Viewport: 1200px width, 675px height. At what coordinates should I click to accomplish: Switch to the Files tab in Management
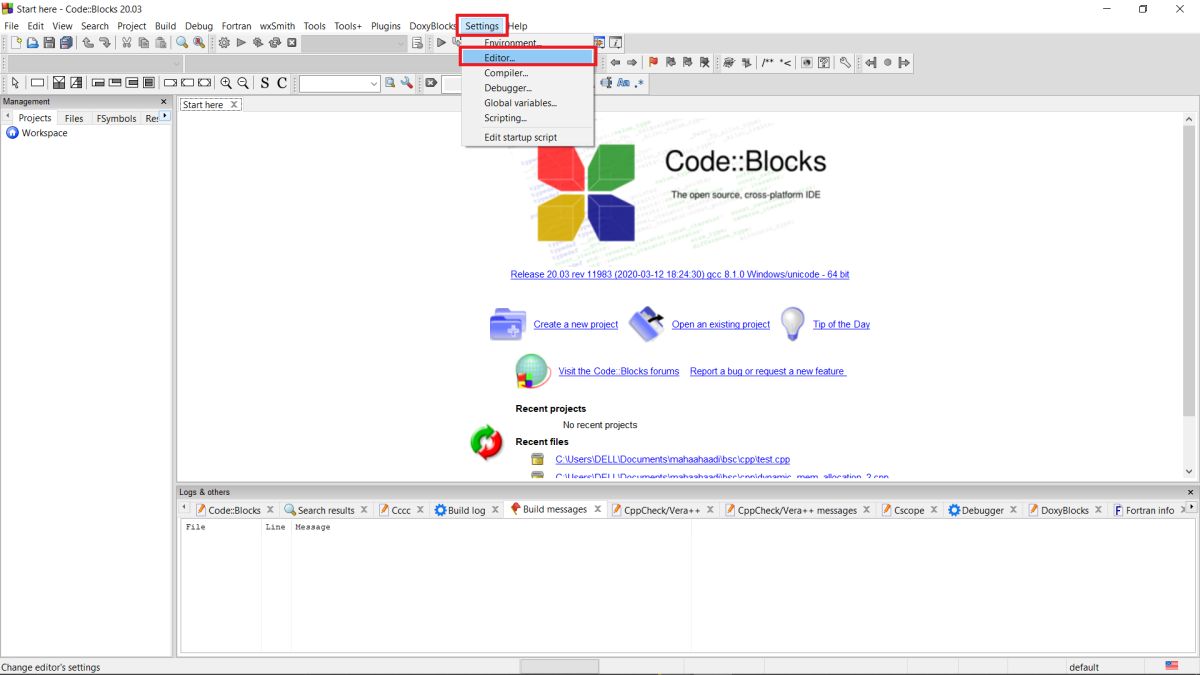74,118
